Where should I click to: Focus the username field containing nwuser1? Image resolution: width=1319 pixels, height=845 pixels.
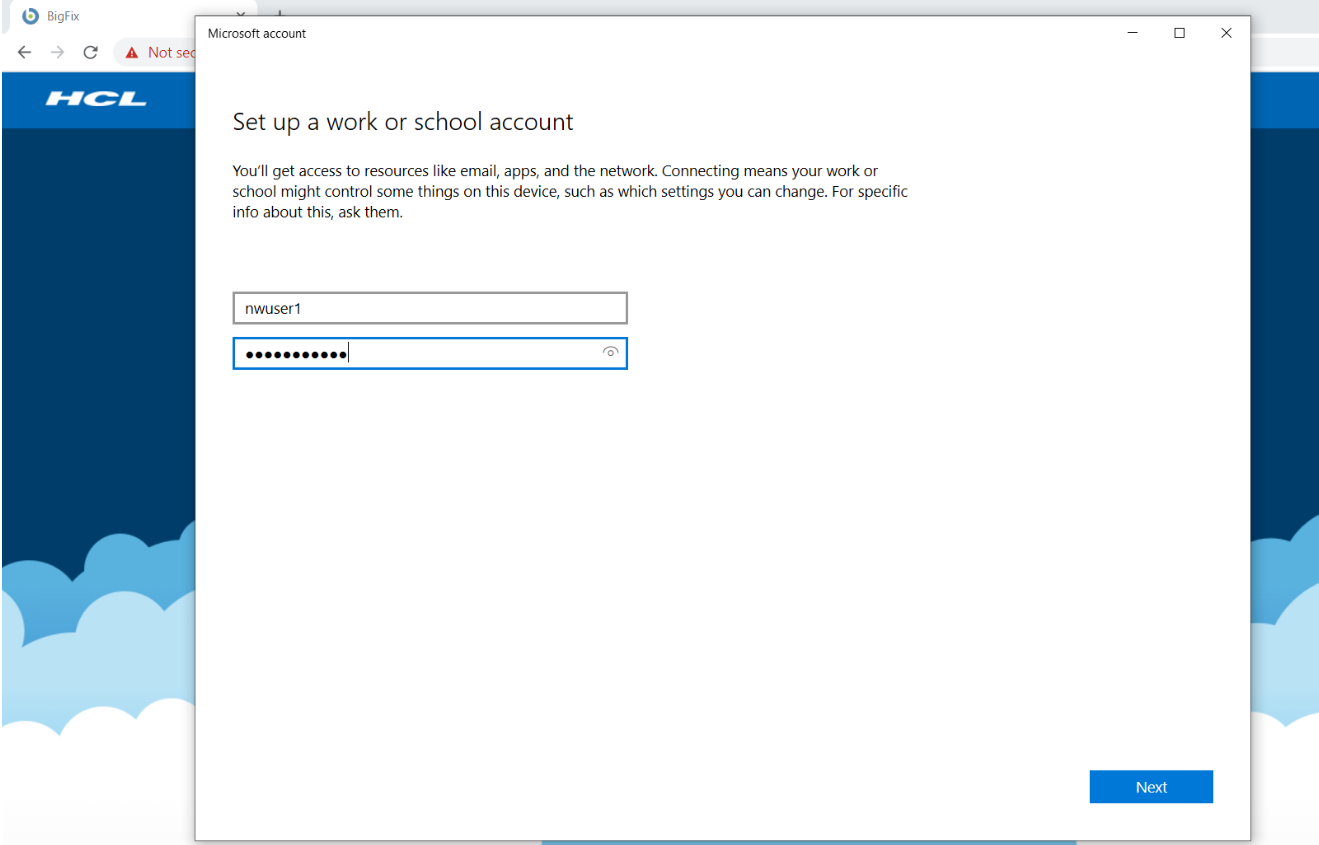pyautogui.click(x=430, y=308)
